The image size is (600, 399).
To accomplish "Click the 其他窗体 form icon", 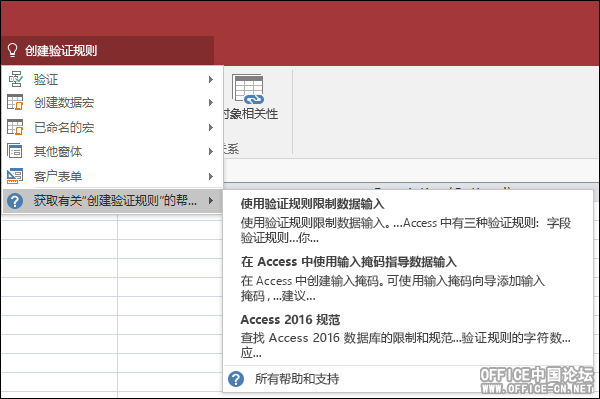I will [x=15, y=151].
